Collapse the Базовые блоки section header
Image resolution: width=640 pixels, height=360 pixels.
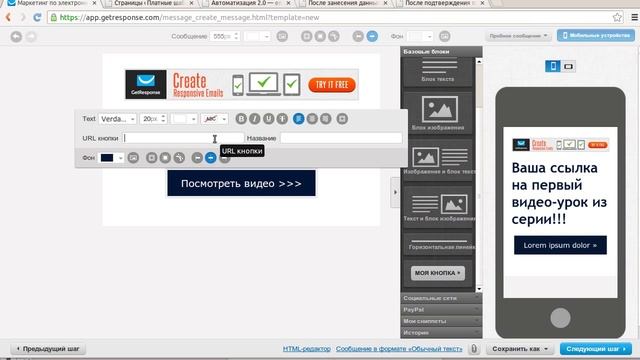click(x=441, y=51)
